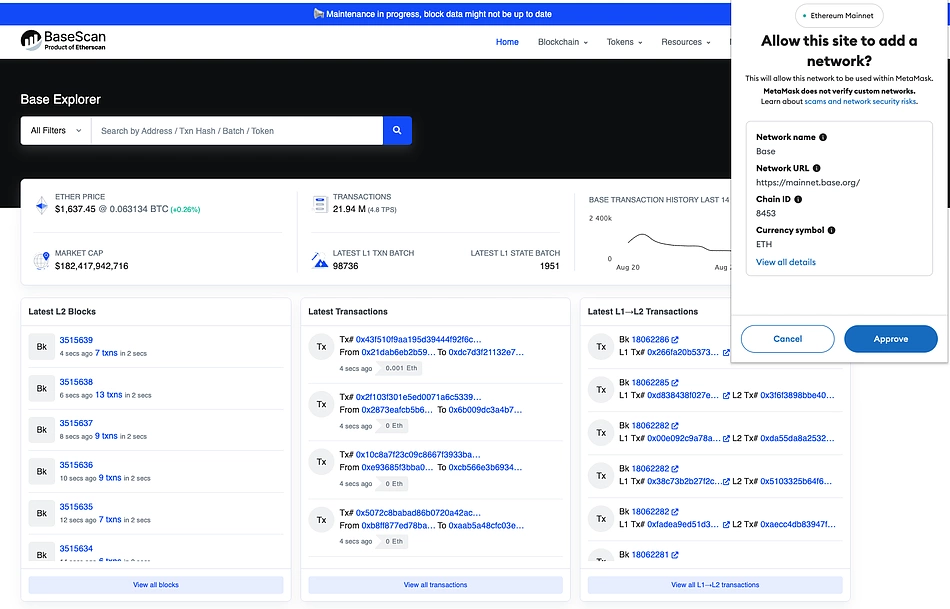This screenshot has width=950, height=609.
Task: Select the Bk icon beside block 3515639
Action: 41,347
